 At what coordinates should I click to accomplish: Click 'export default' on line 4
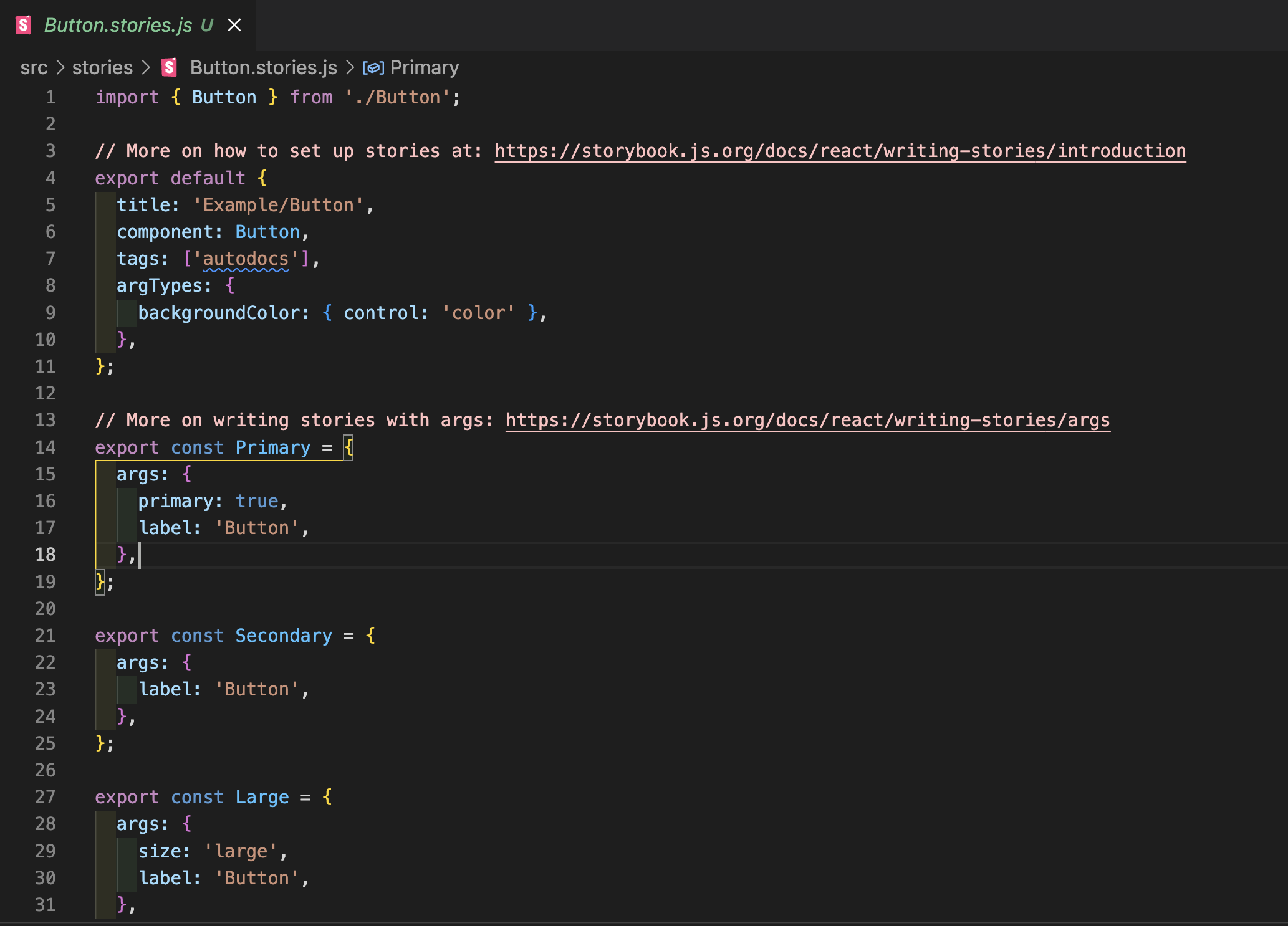pyautogui.click(x=170, y=178)
